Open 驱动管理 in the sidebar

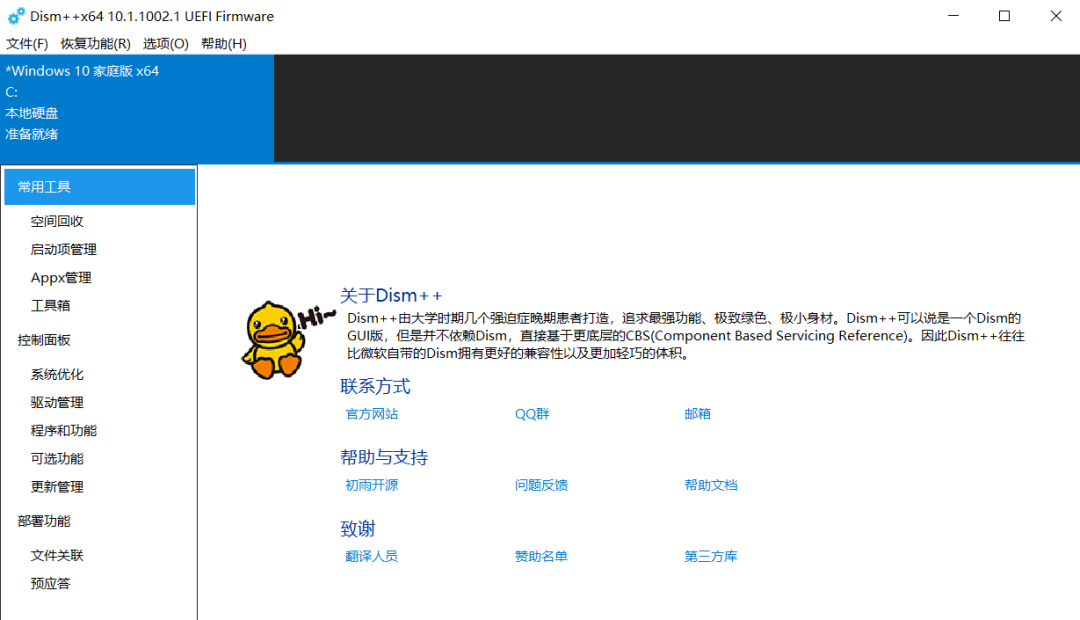pos(56,402)
